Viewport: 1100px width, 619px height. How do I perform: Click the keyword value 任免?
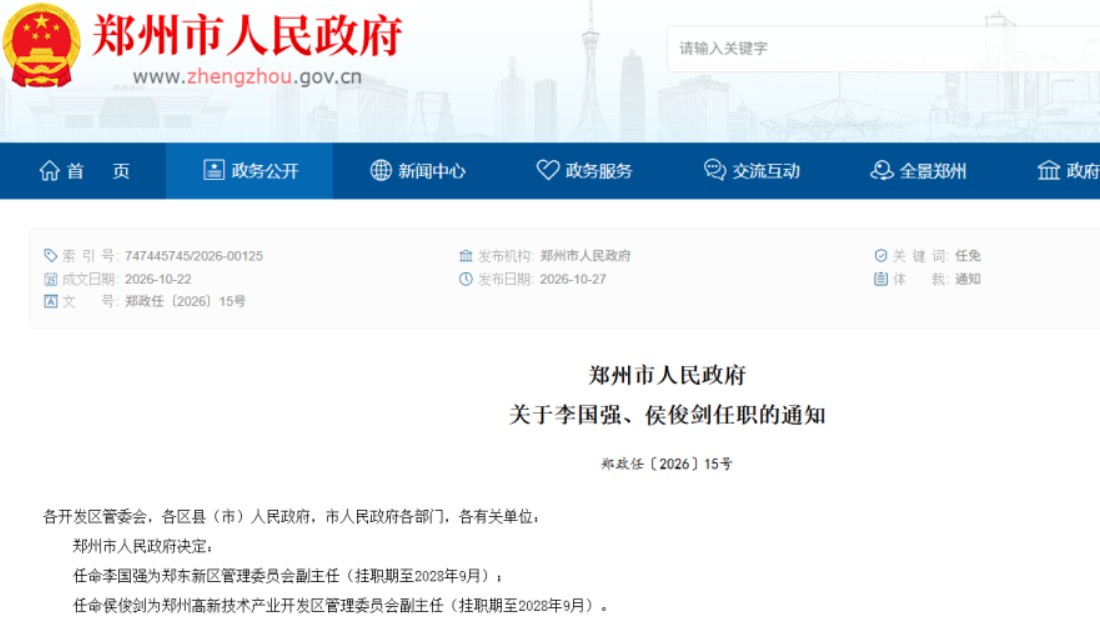tap(967, 256)
